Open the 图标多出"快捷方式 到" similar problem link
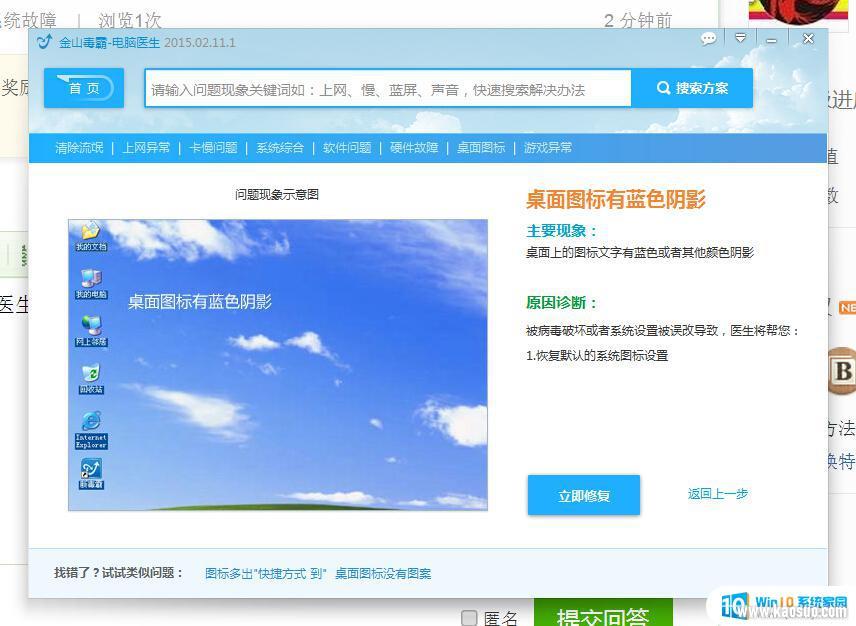Screen dimensions: 856x626 [x=265, y=573]
